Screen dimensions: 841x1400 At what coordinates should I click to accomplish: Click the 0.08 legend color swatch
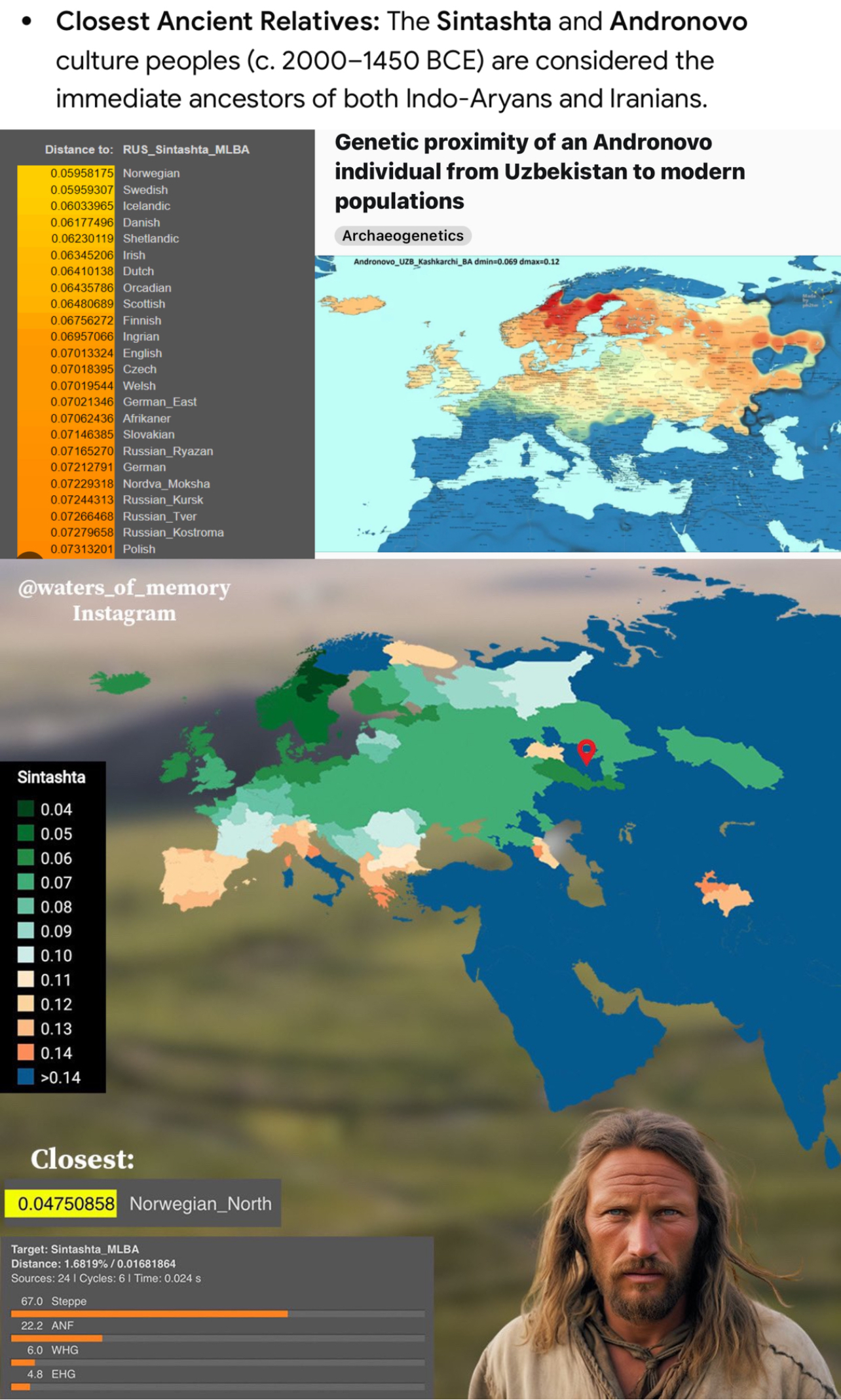coord(26,907)
